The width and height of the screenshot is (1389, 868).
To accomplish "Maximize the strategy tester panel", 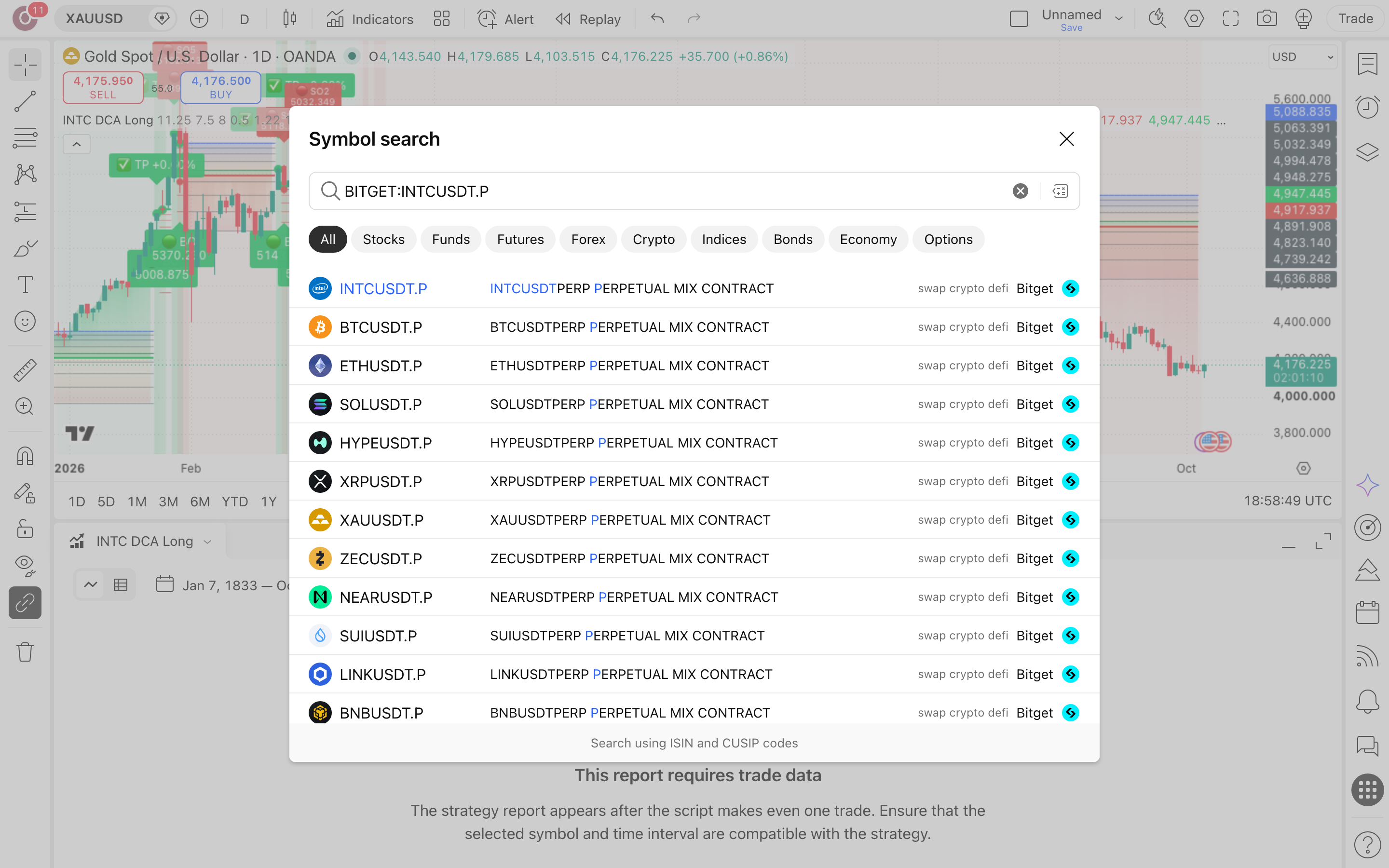I will 1323,541.
